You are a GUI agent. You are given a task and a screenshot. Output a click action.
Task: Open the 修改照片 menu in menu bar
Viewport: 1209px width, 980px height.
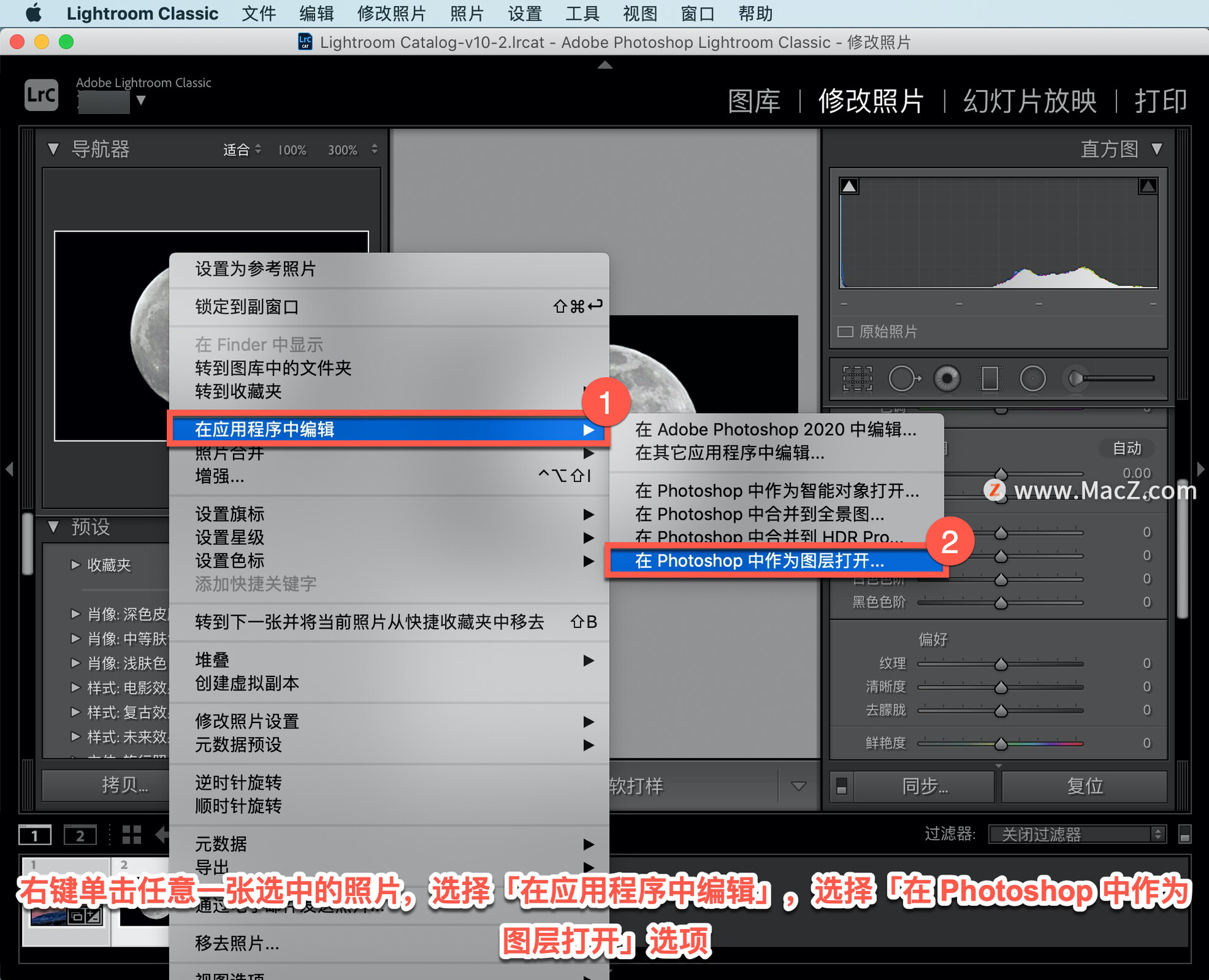392,13
